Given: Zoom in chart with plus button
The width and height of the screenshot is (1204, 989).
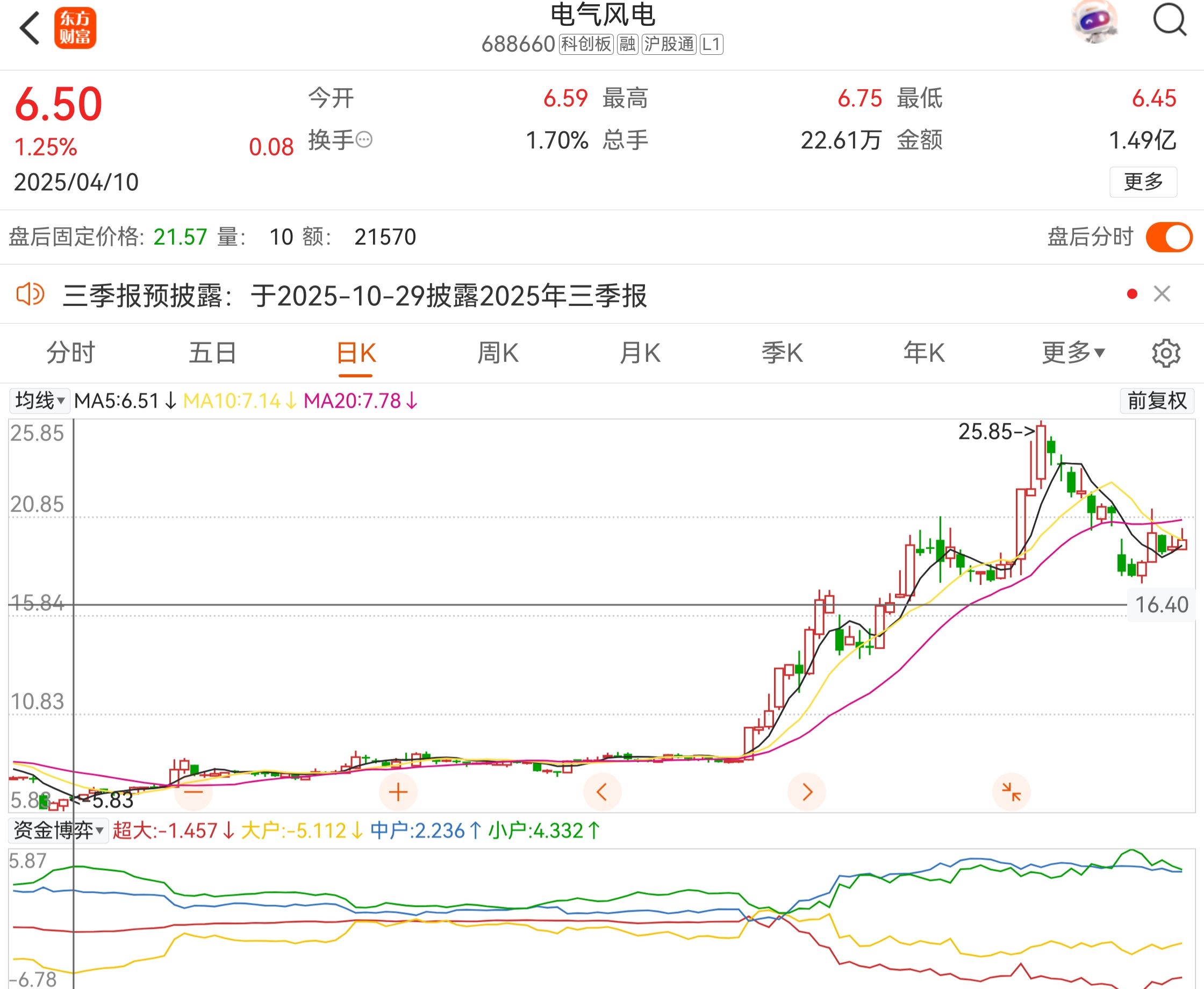Looking at the screenshot, I should point(398,792).
